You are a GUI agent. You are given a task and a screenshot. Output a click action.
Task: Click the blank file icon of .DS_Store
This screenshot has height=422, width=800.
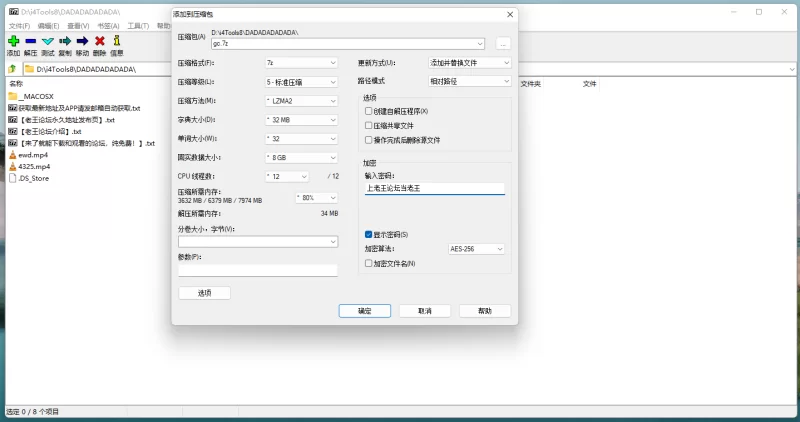pos(13,178)
